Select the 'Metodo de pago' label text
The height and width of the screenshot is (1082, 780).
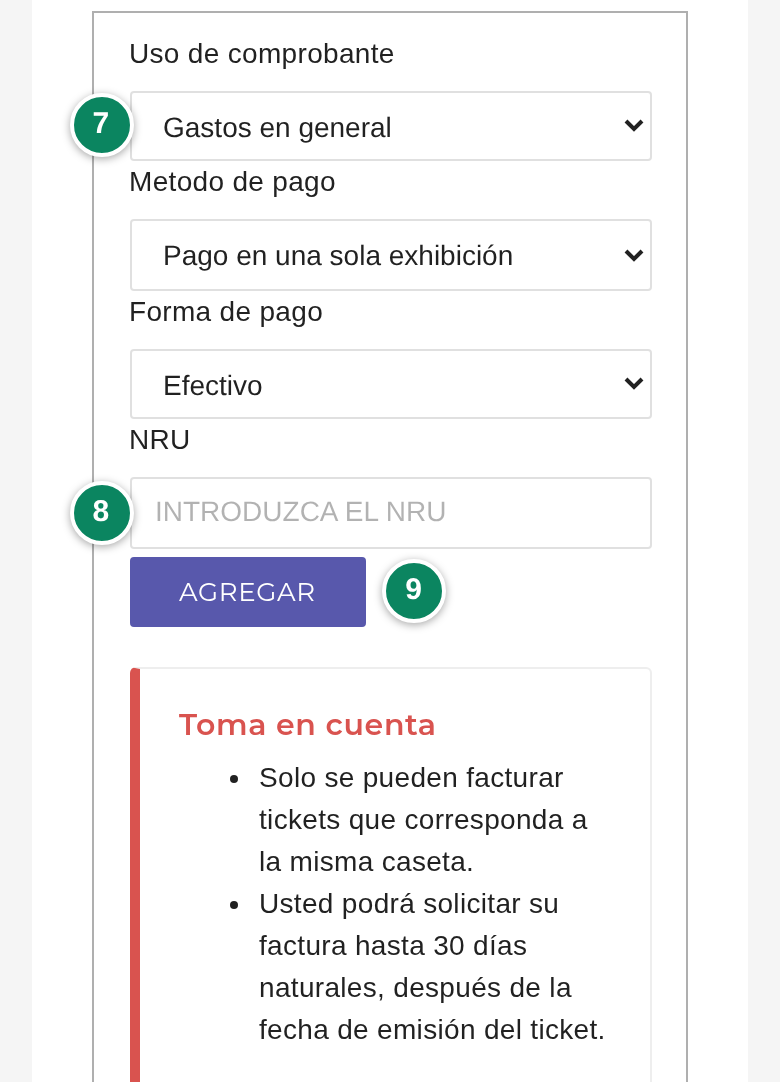click(233, 183)
